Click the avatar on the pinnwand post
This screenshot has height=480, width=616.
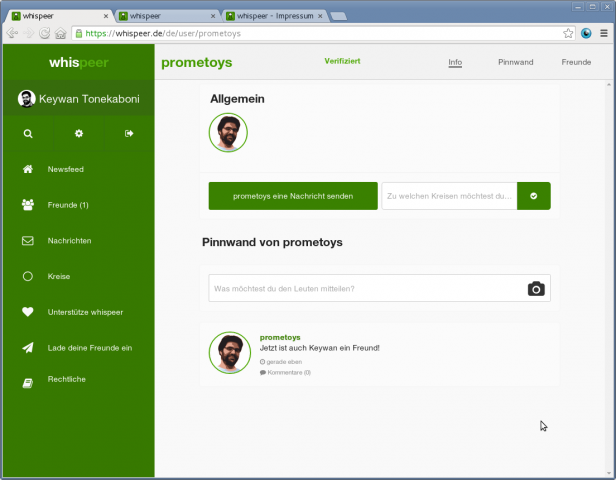[x=230, y=352]
